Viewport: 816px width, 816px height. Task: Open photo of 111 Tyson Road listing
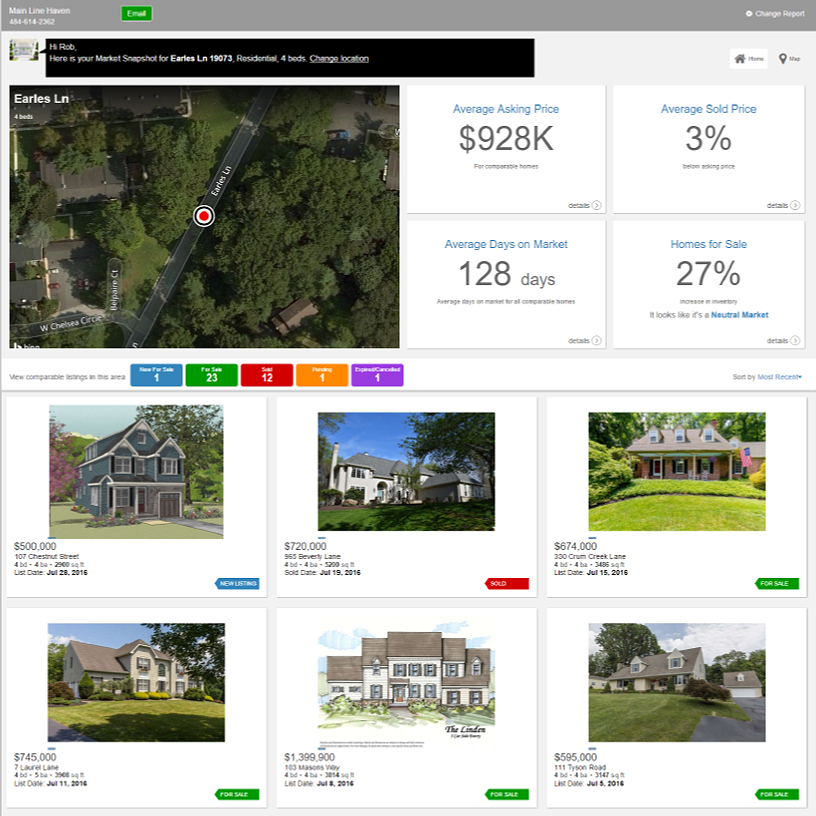pyautogui.click(x=677, y=682)
